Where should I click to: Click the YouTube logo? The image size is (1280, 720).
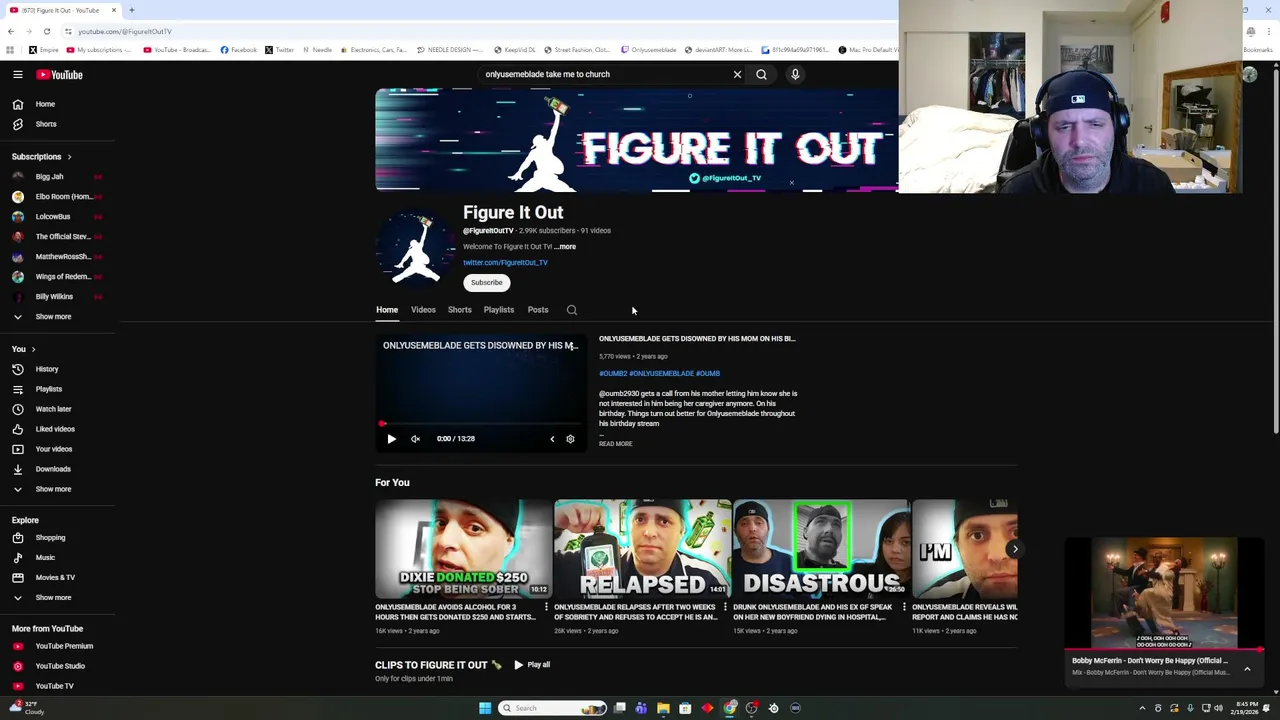59,75
